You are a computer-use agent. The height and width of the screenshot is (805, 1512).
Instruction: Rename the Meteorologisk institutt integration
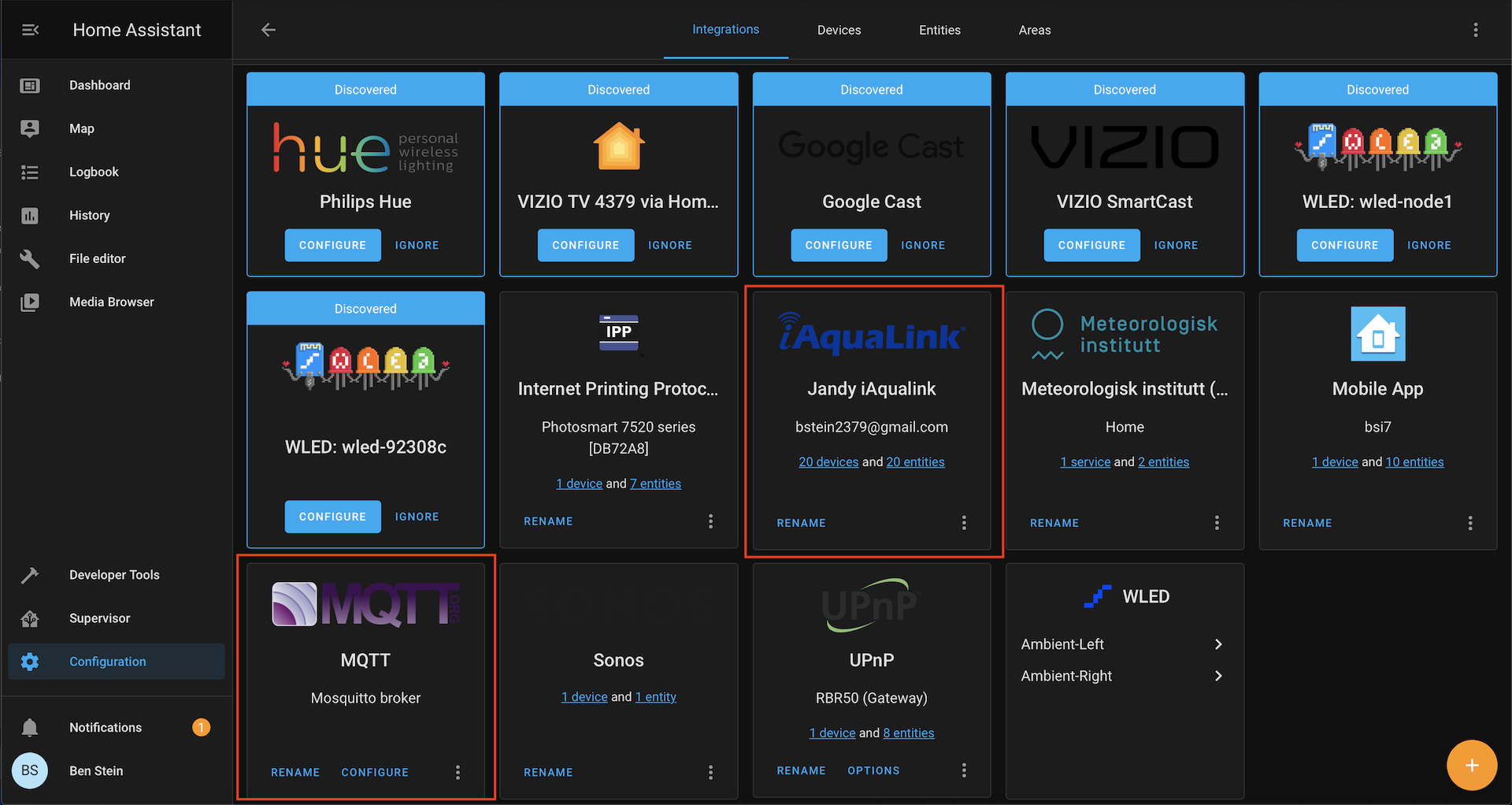pyautogui.click(x=1054, y=523)
